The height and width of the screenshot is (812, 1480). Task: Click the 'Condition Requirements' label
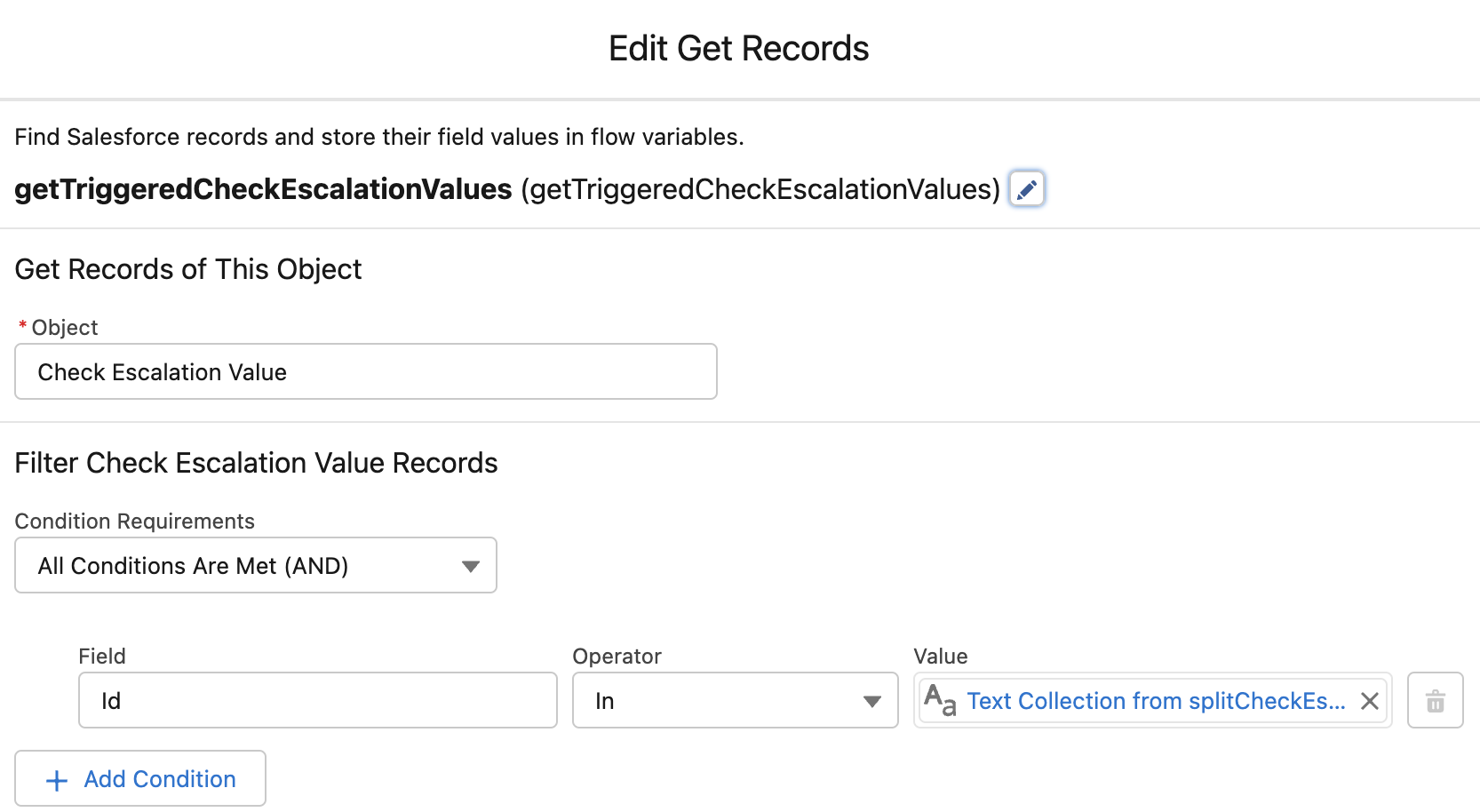click(x=135, y=521)
